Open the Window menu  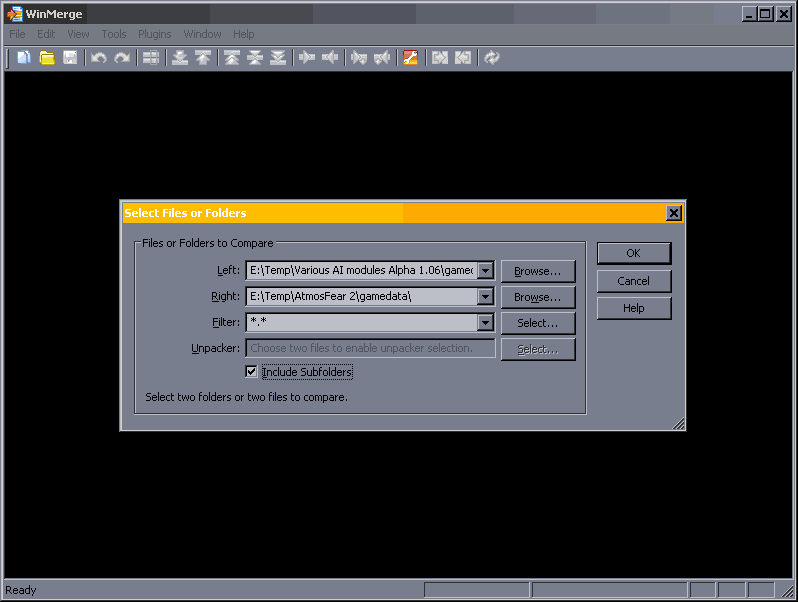click(202, 34)
